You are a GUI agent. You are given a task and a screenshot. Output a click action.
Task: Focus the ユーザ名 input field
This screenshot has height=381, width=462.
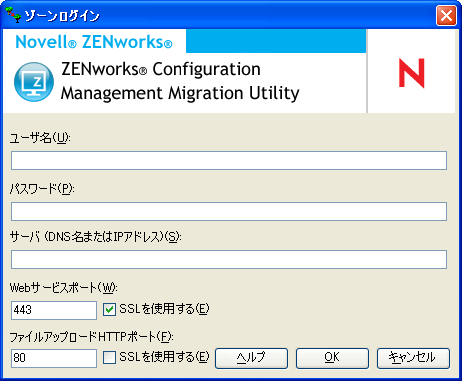point(229,161)
